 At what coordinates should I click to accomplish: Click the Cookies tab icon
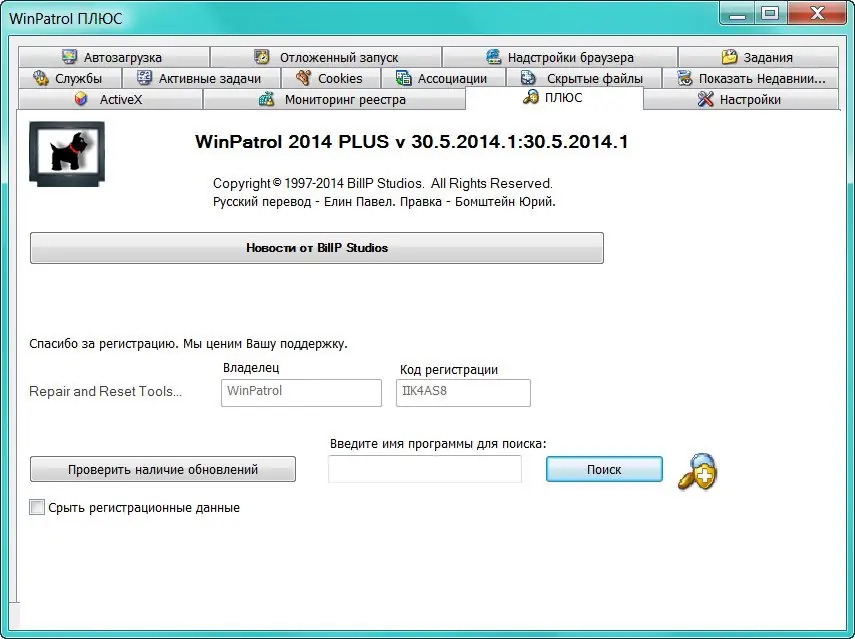point(303,78)
